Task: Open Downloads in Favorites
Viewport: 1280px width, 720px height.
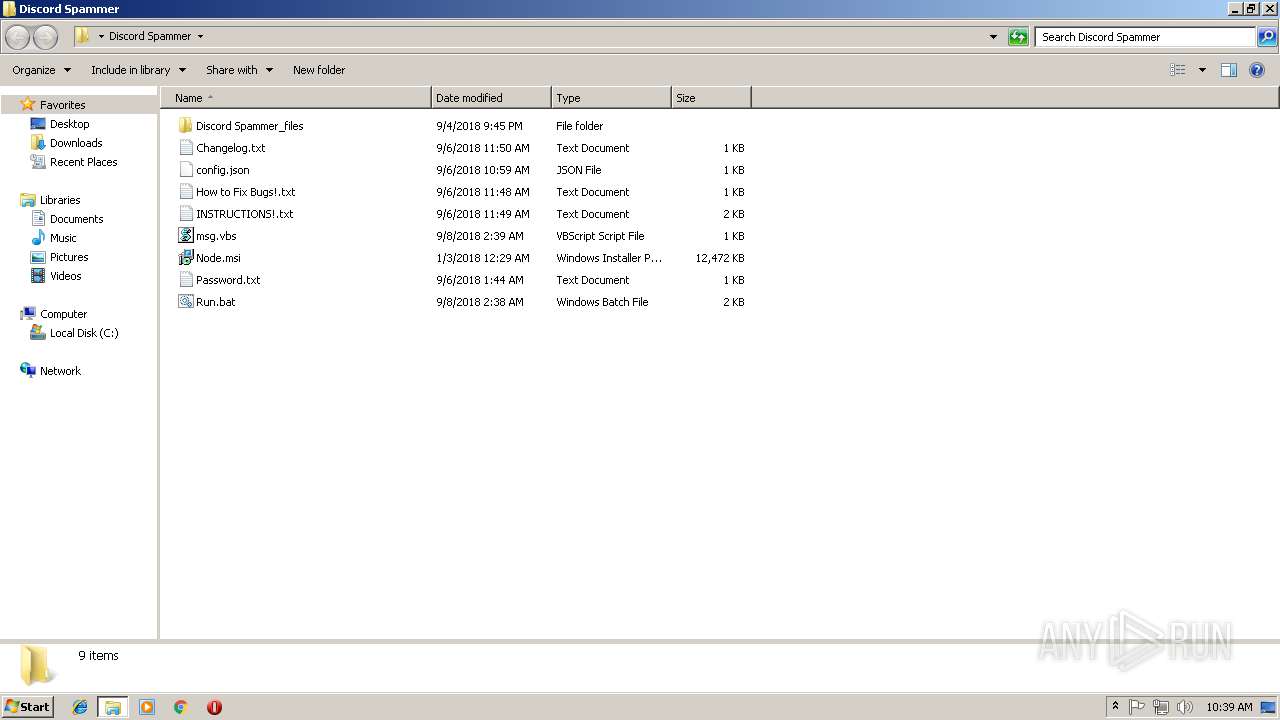Action: tap(76, 143)
